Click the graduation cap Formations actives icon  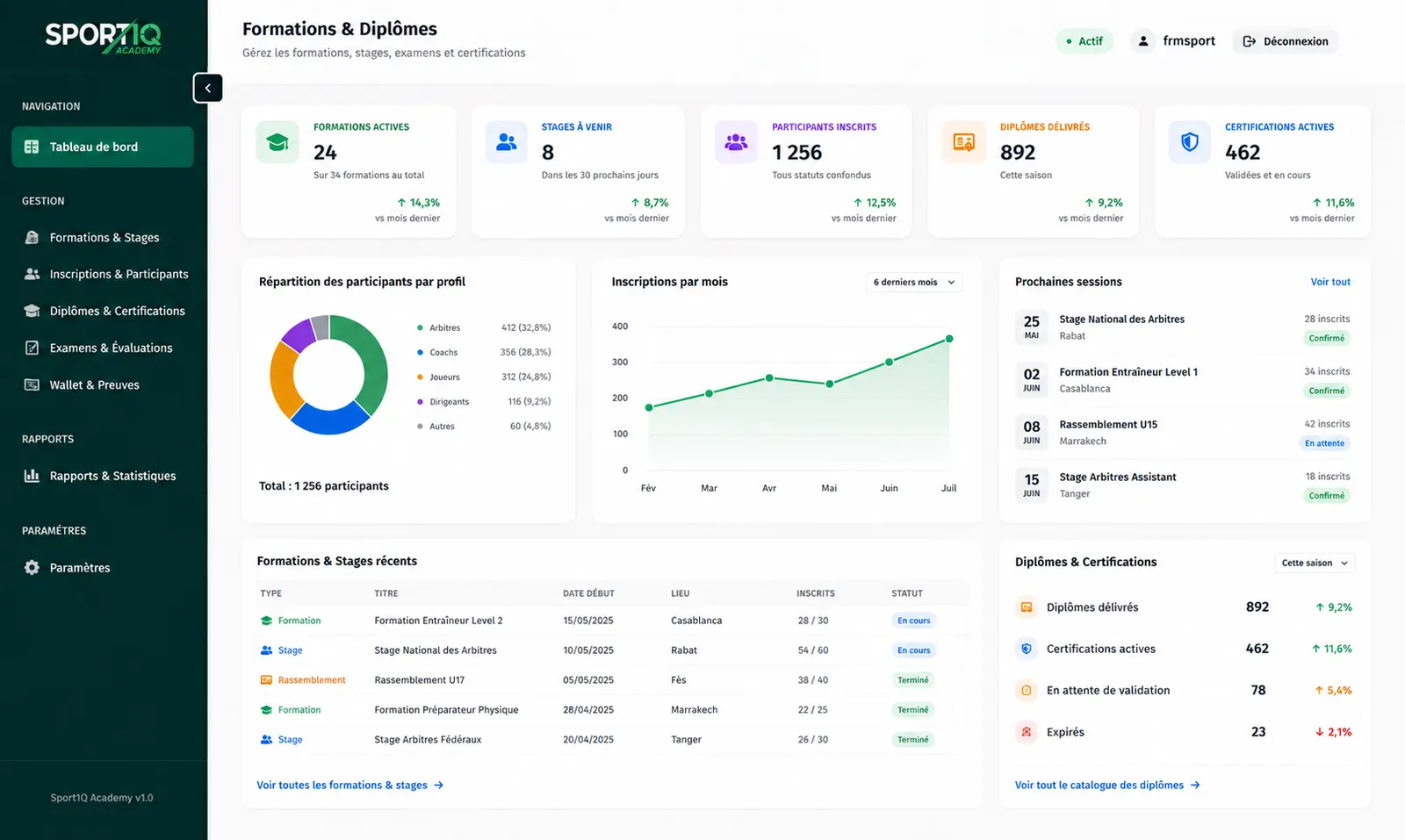(277, 142)
